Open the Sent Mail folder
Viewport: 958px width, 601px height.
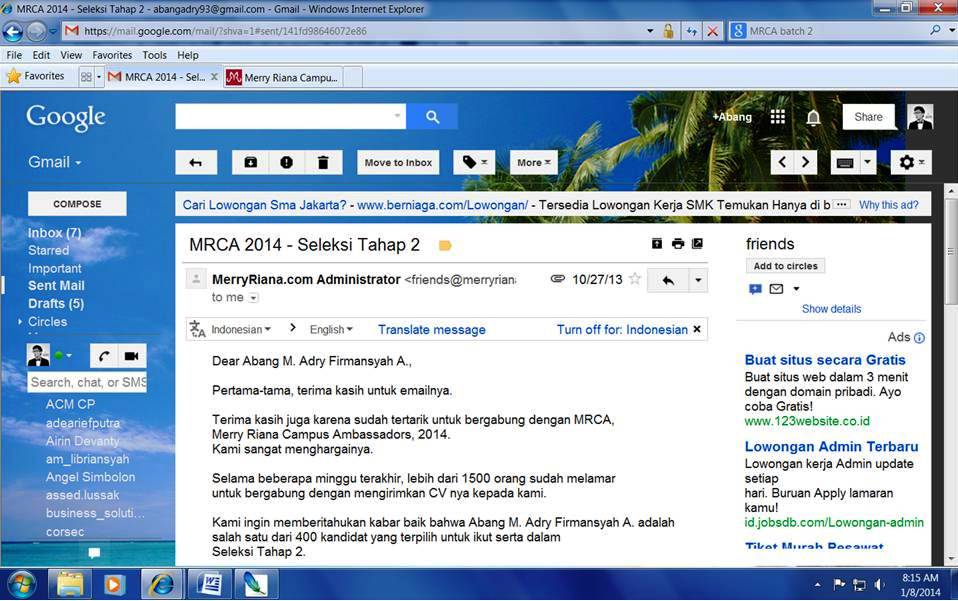click(56, 285)
